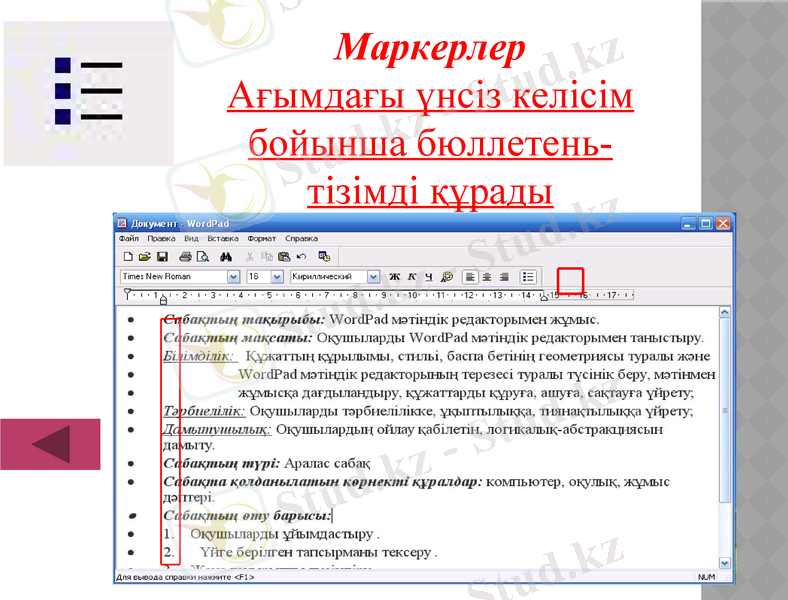The height and width of the screenshot is (600, 788).
Task: Close the WordPad window
Action: [723, 223]
